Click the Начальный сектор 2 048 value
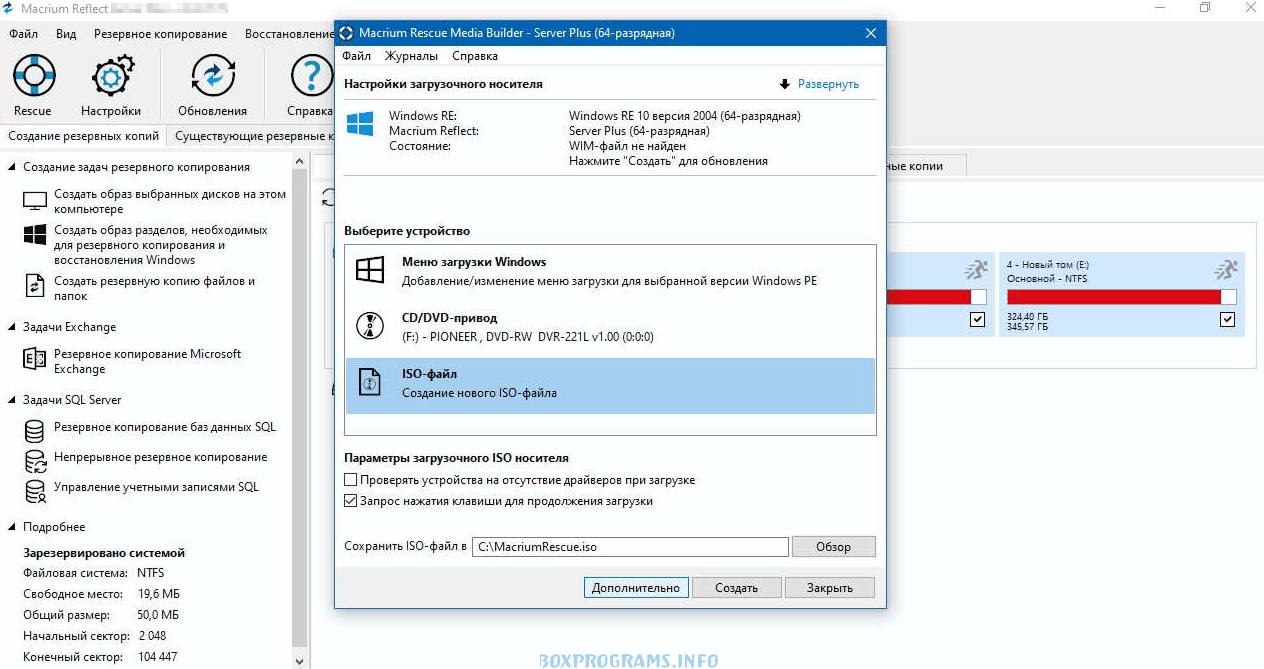 click(x=152, y=636)
